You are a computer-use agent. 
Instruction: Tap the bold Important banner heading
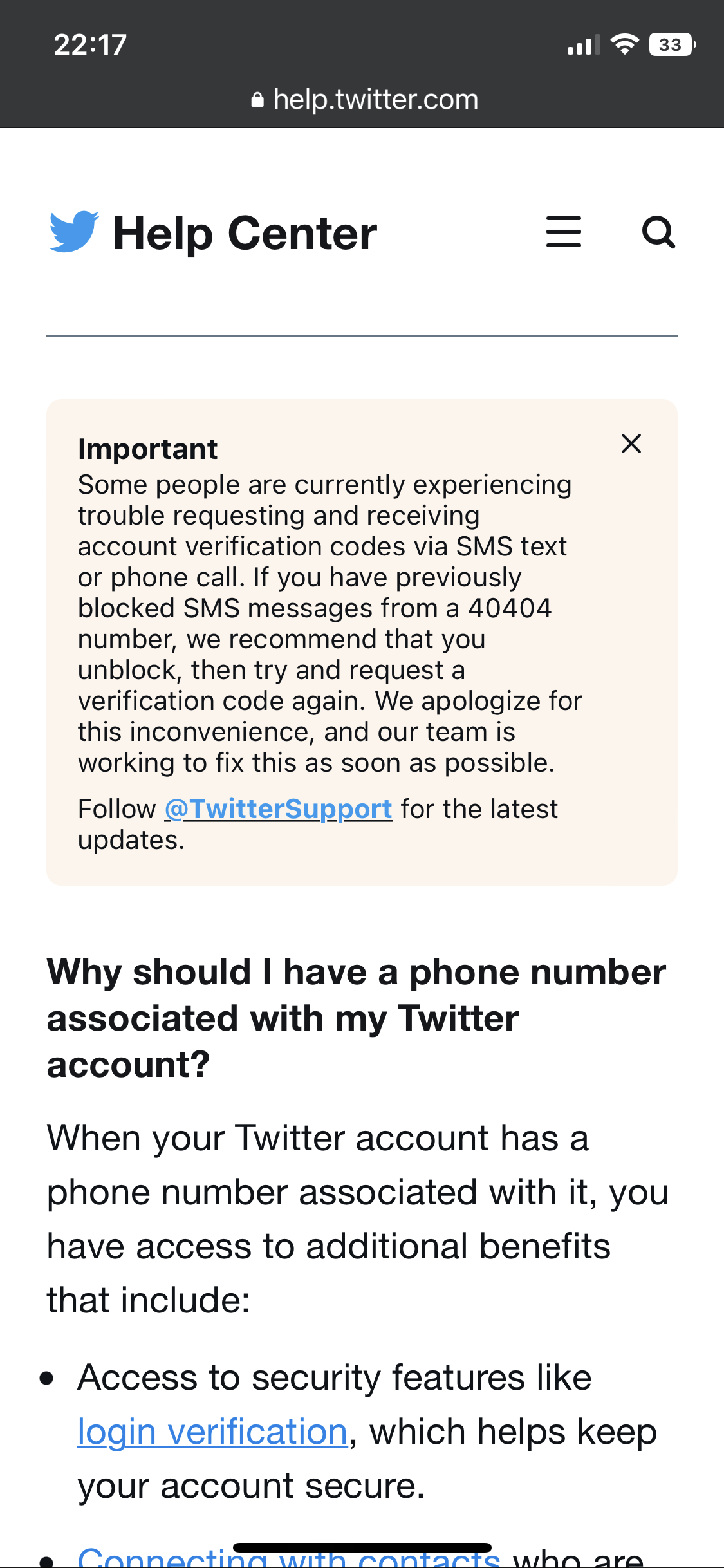147,449
